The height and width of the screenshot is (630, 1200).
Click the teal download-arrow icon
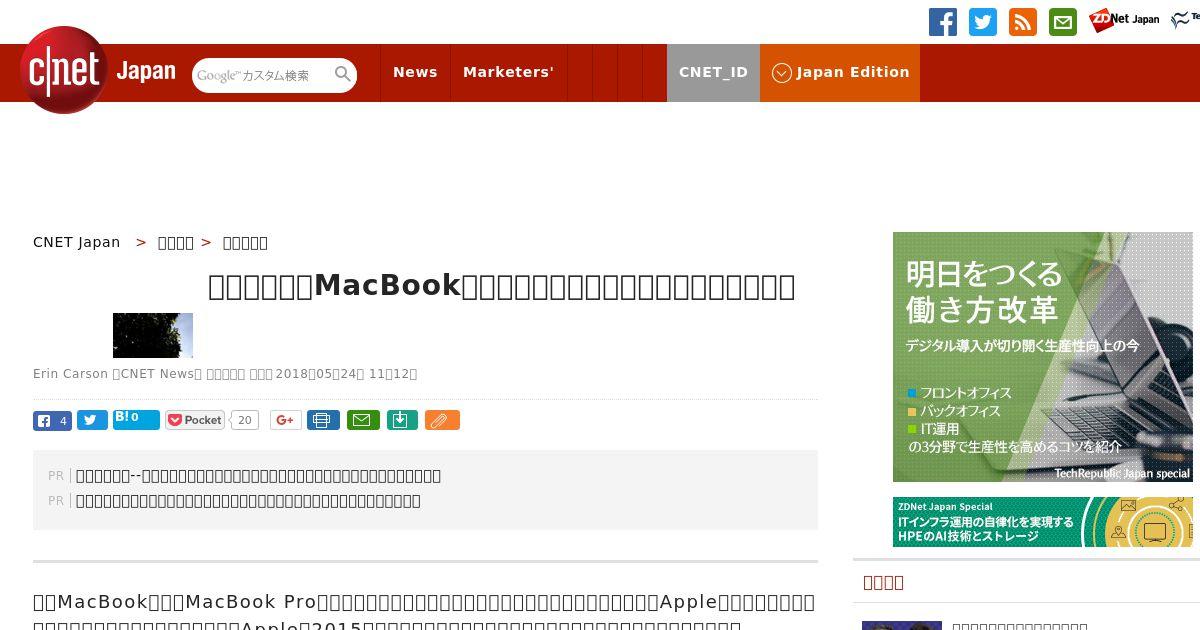pyautogui.click(x=402, y=420)
